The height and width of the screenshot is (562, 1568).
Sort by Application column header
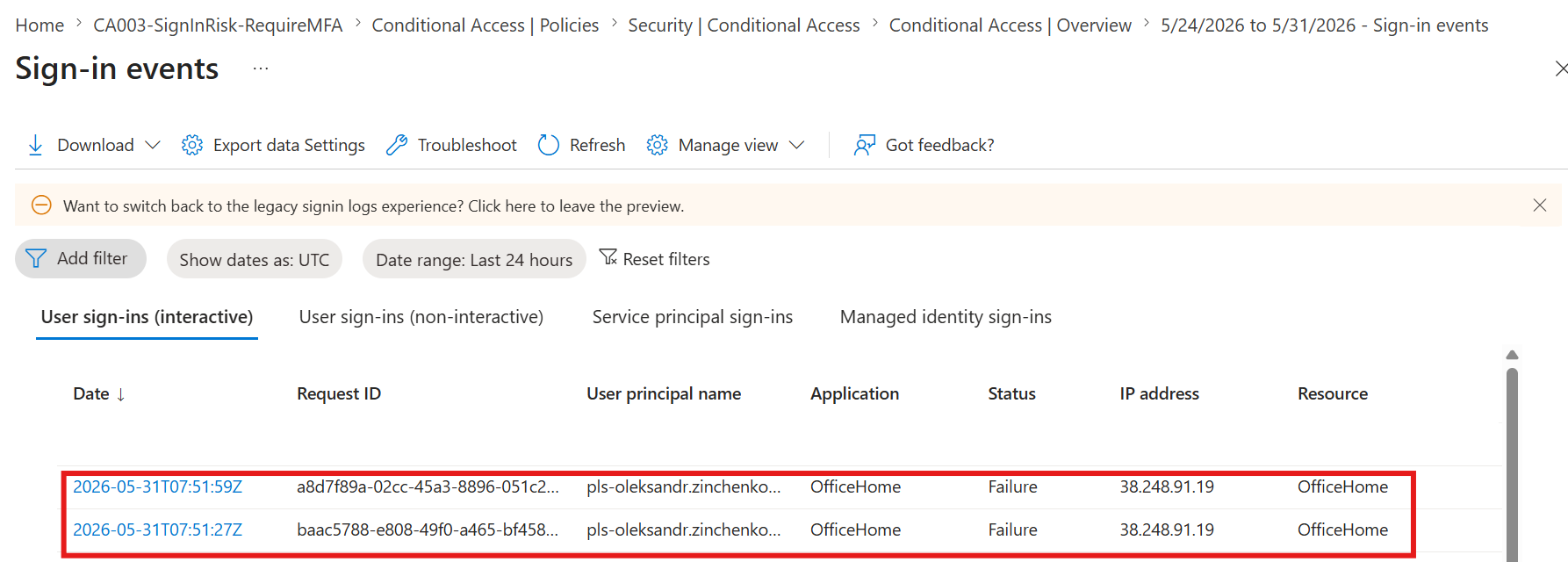[855, 393]
